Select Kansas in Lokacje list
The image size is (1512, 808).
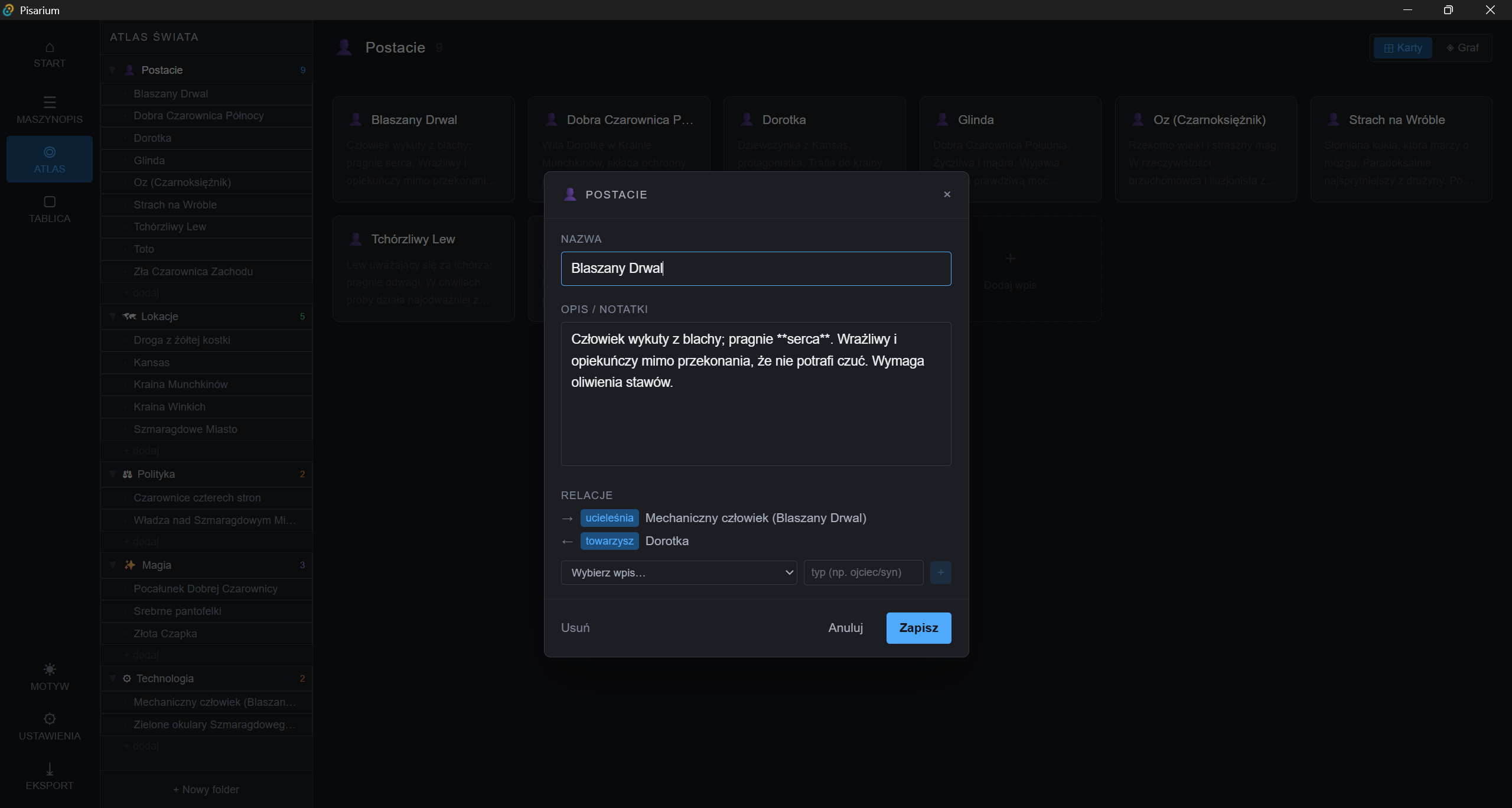(x=206, y=363)
